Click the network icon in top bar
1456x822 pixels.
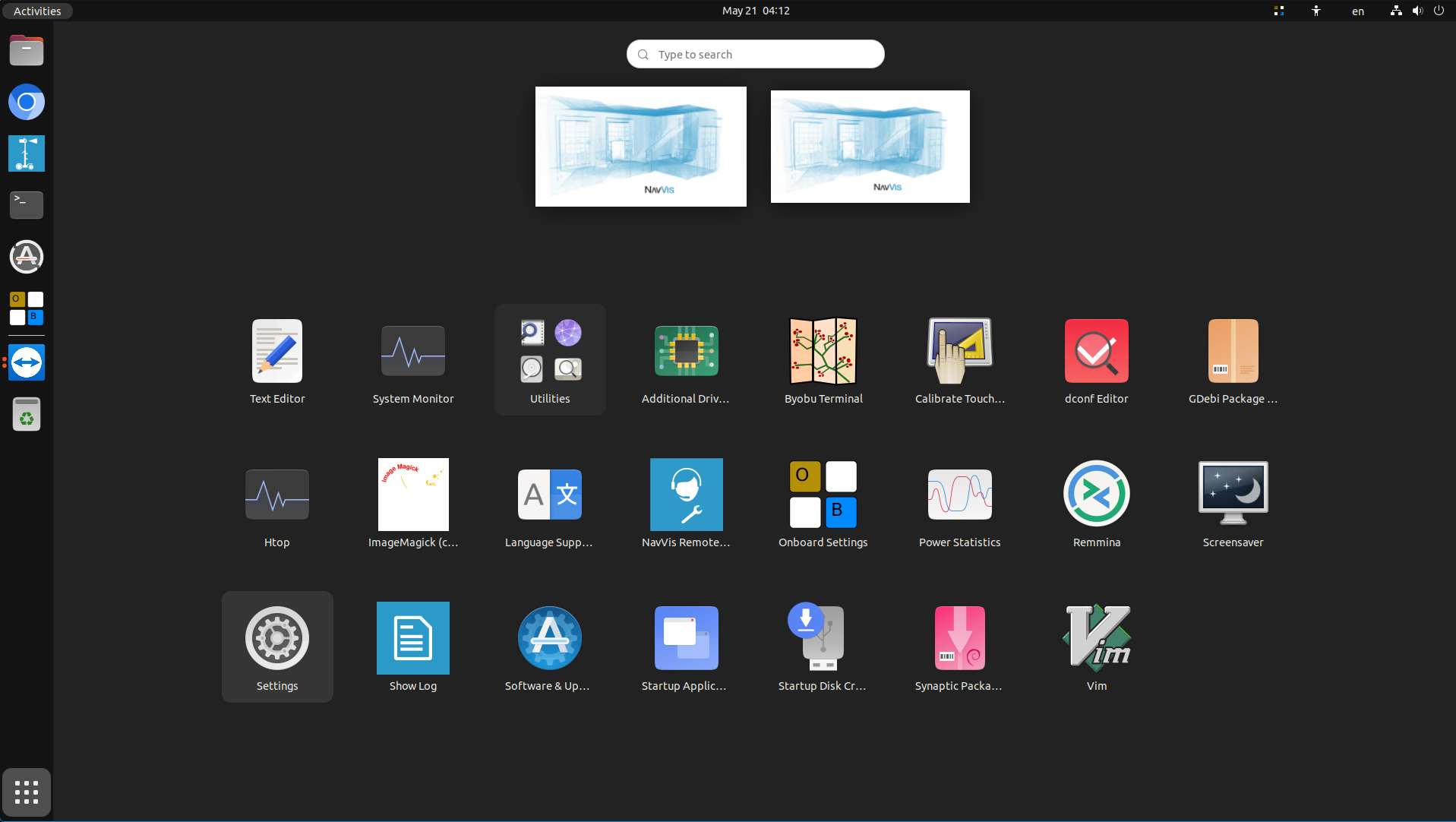1396,11
